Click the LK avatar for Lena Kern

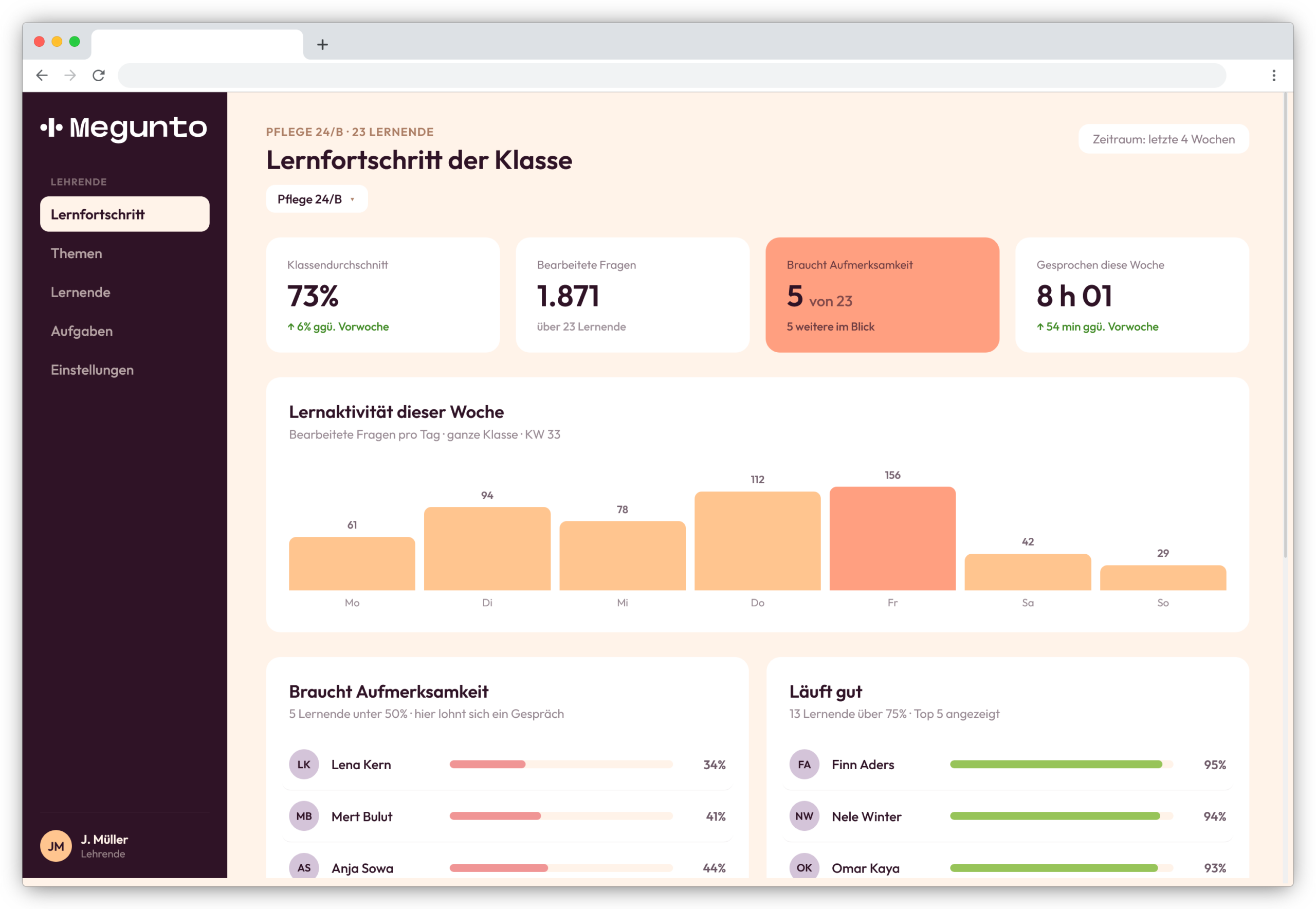coord(303,765)
